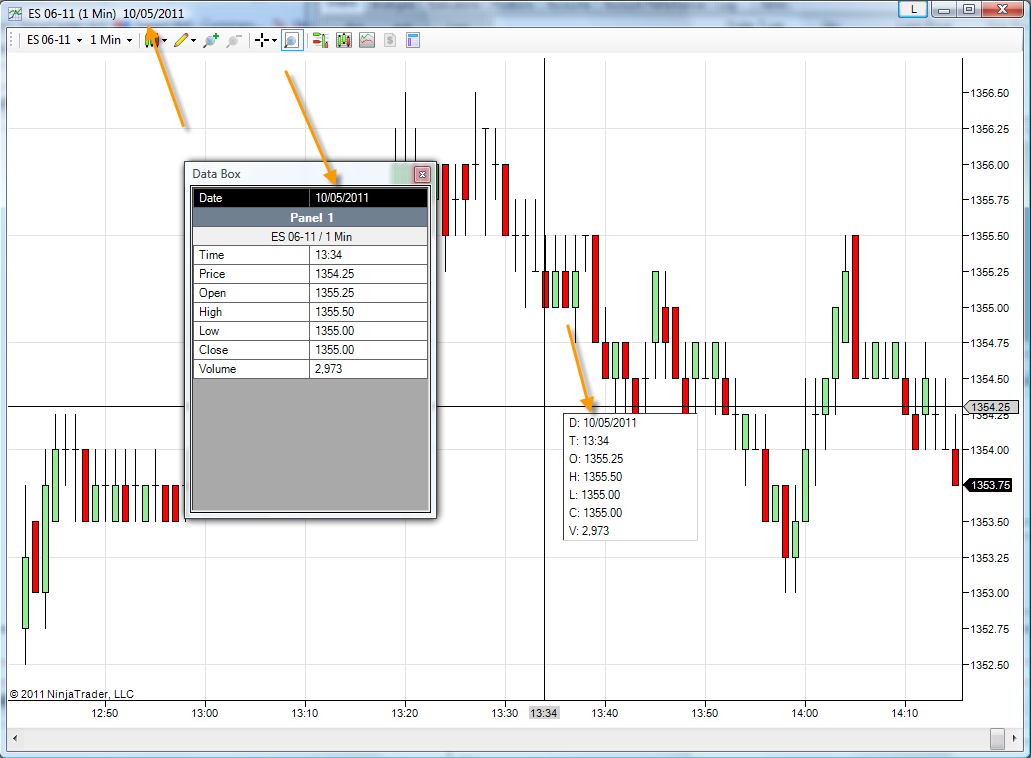Close the Data Box window
The height and width of the screenshot is (758, 1031).
coord(422,174)
